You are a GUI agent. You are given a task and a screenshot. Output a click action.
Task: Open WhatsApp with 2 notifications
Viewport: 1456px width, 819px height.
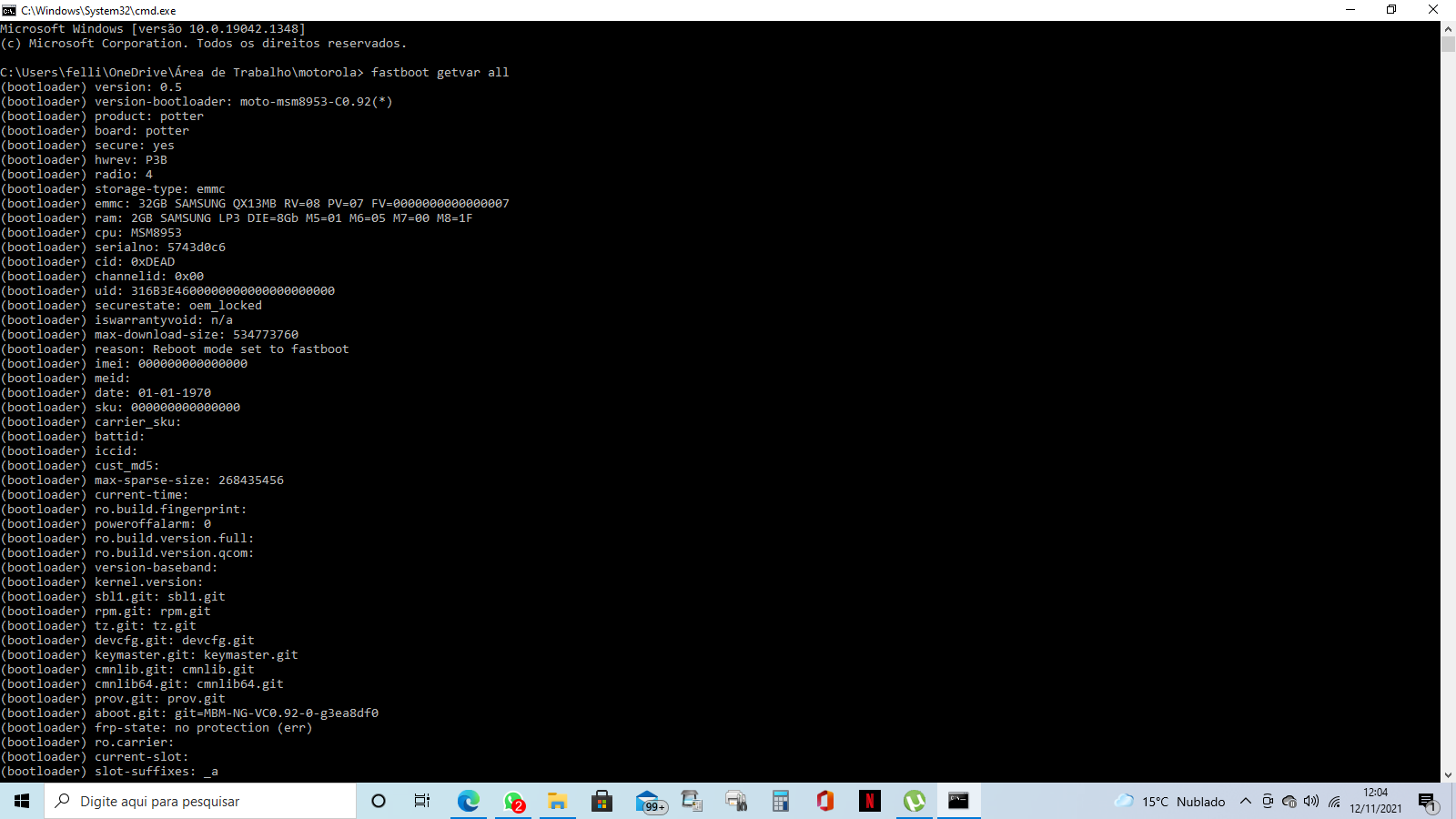513,801
